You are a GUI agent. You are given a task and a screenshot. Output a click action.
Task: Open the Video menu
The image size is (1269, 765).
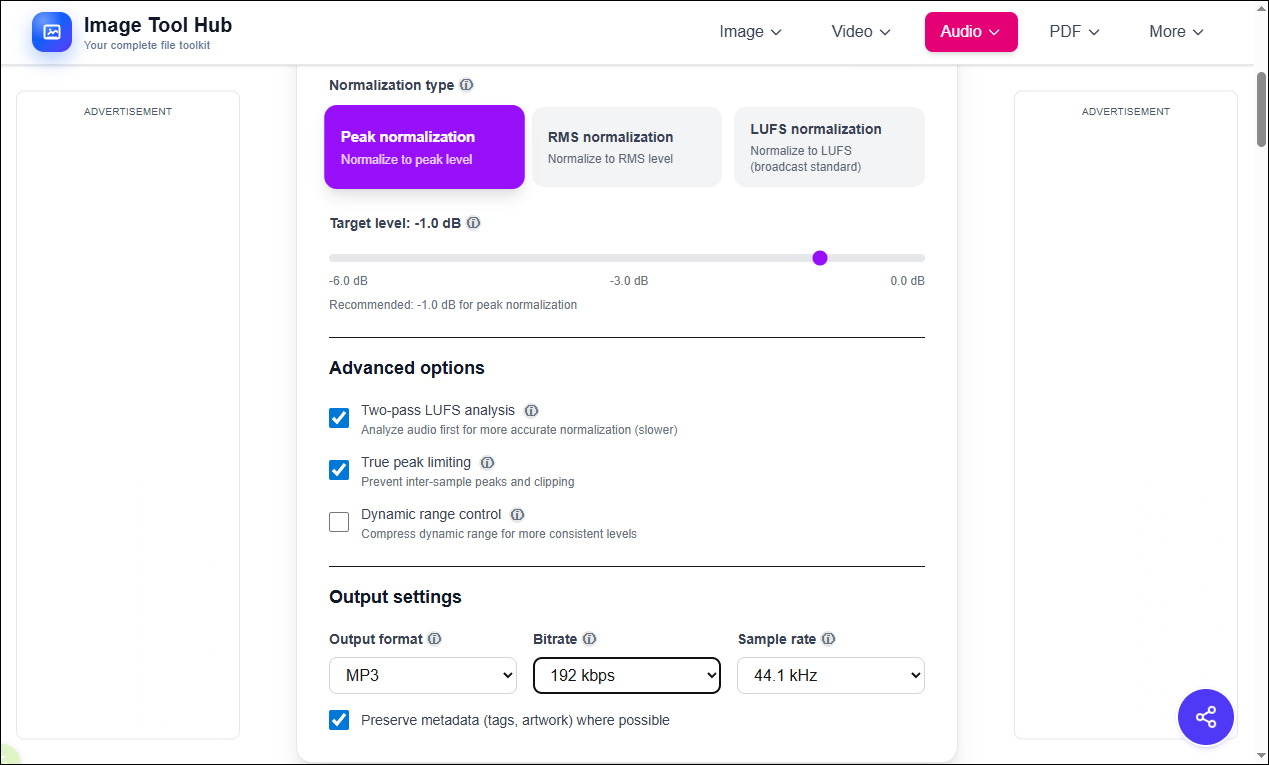859,31
